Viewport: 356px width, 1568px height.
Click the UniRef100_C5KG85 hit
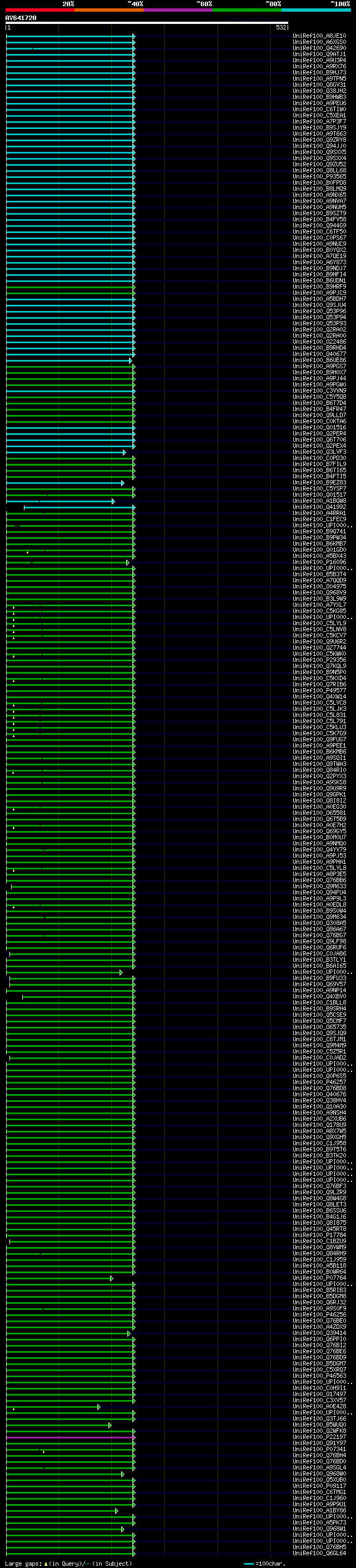319,611
